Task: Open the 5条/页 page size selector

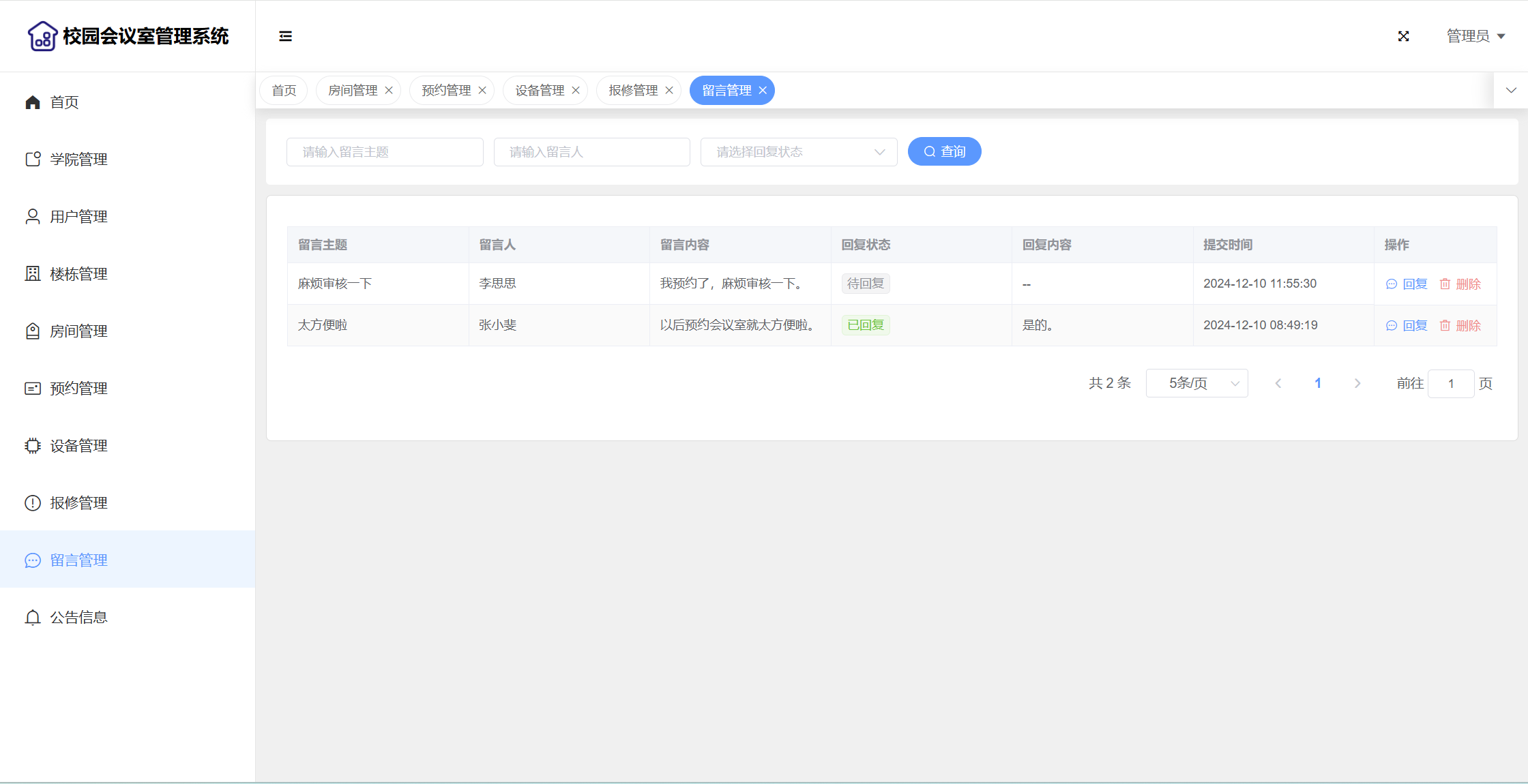Action: [1196, 384]
